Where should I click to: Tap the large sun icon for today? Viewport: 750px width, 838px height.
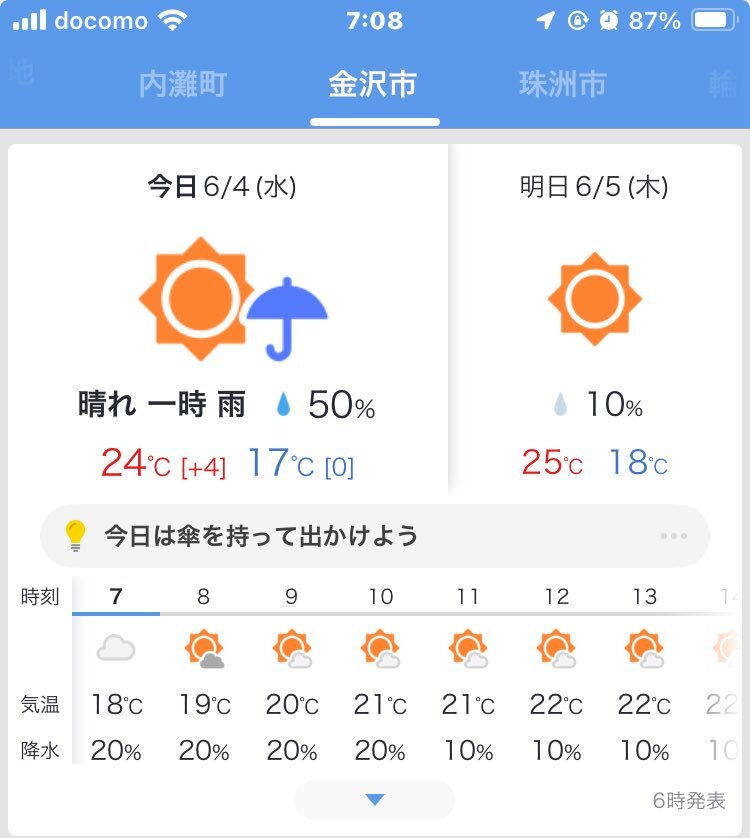(196, 298)
